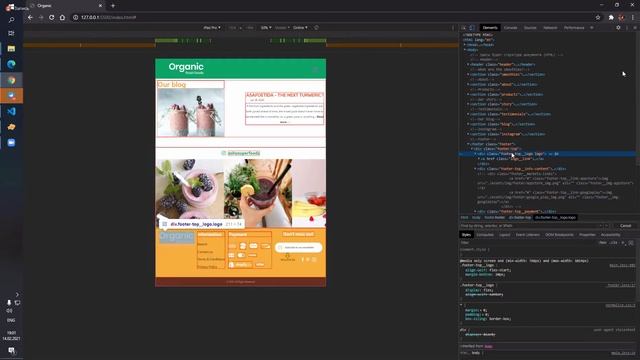This screenshot has width=640, height=360.
Task: Select the footer-top__info-content div node
Action: tap(522, 169)
